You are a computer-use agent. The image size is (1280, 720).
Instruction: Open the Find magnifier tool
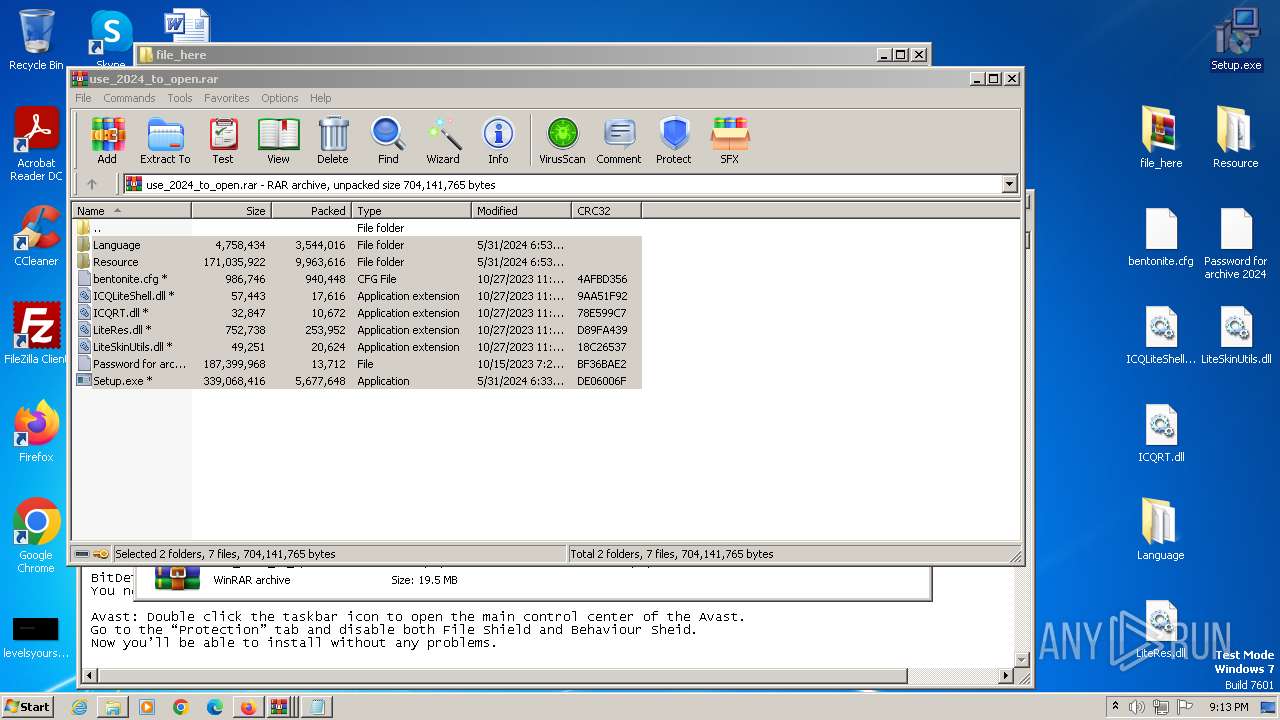coord(388,140)
